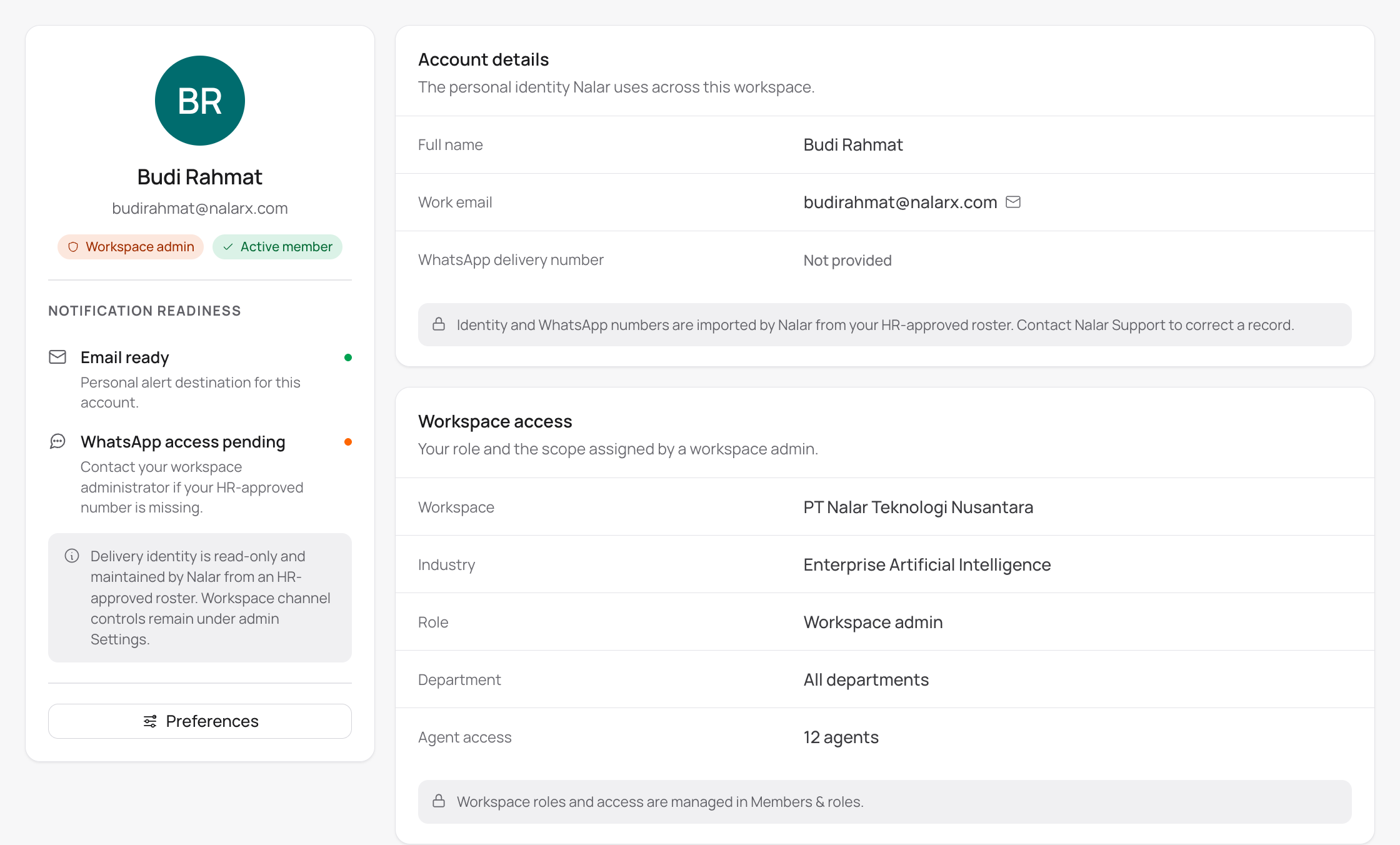
Task: Click the Agent access label
Action: click(x=464, y=737)
